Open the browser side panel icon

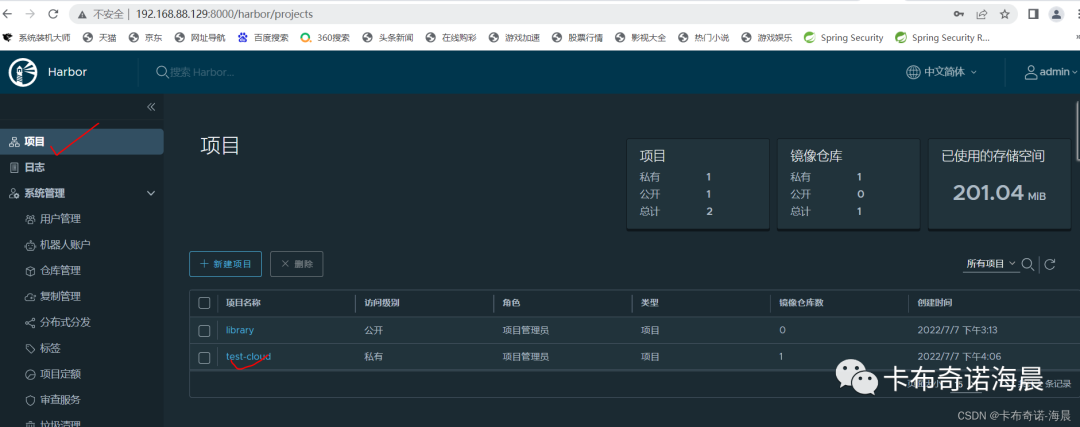[1033, 14]
